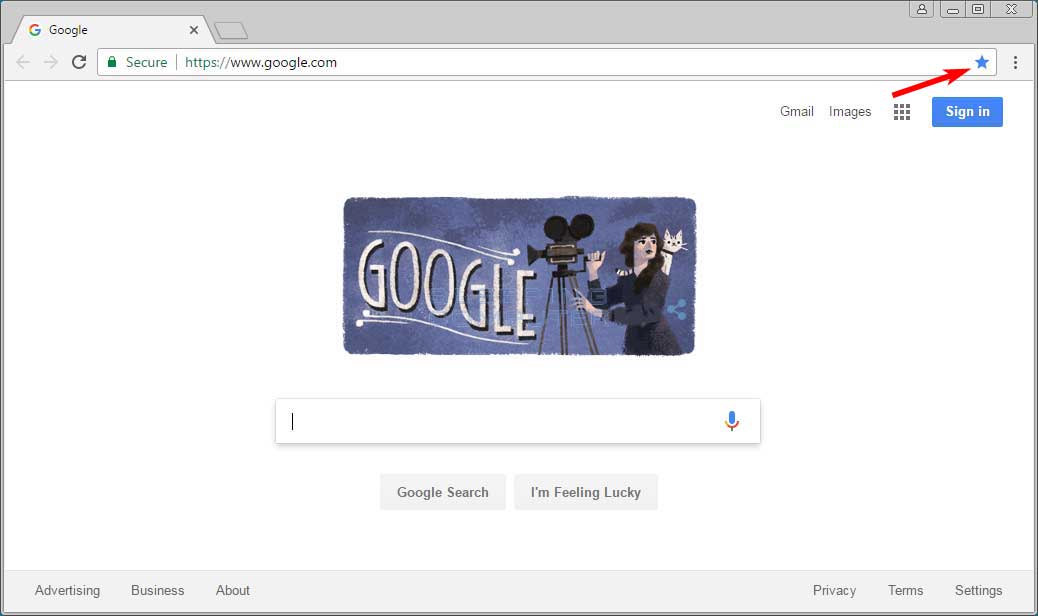The width and height of the screenshot is (1038, 616).
Task: Reload the page with refresh icon
Action: pos(79,62)
